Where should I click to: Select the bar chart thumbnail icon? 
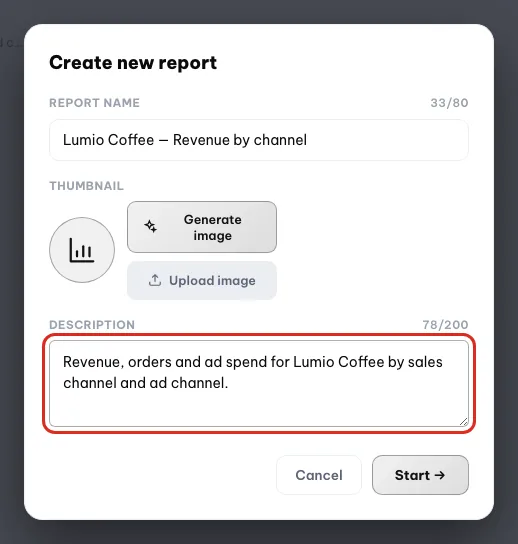pyautogui.click(x=82, y=250)
